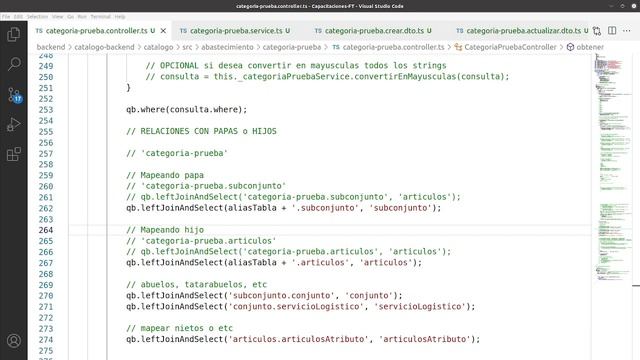Click the '// OPCIONAL si desea convertir' comment
Image resolution: width=640 pixels, height=360 pixels.
click(296, 66)
